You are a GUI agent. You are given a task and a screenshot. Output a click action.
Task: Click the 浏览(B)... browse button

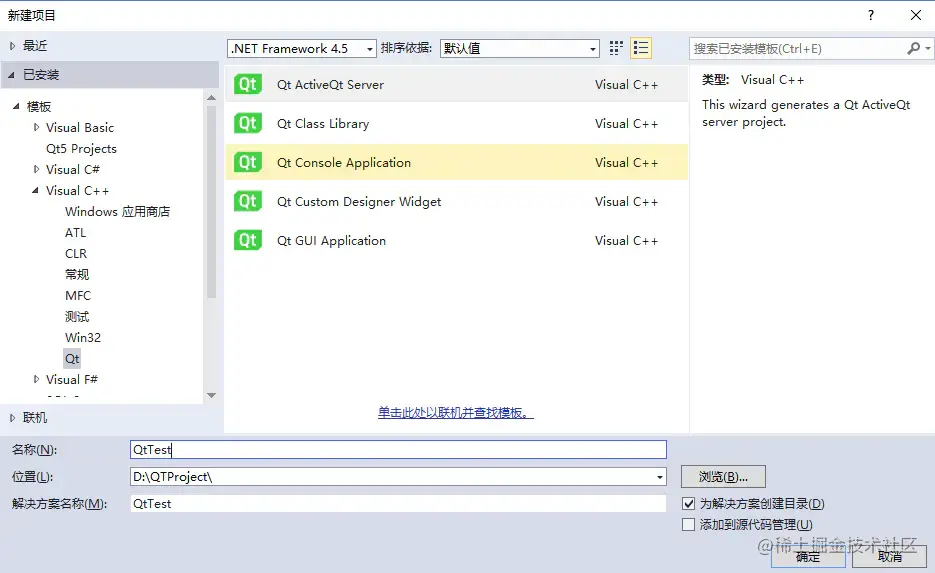pyautogui.click(x=723, y=477)
